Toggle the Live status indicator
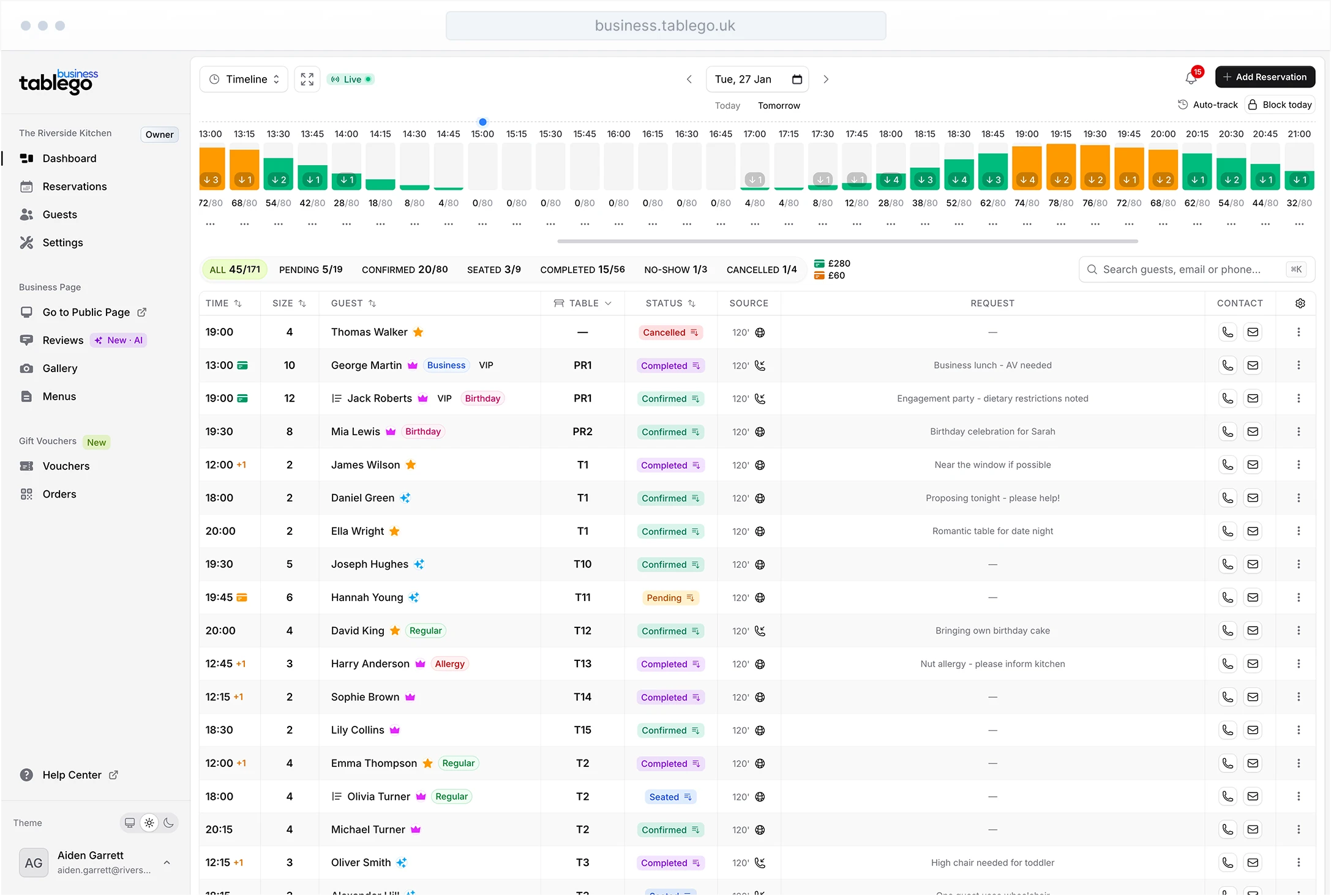 (350, 78)
